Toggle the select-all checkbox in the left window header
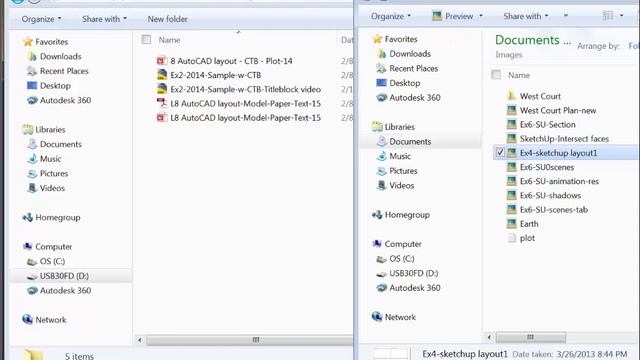The width and height of the screenshot is (640, 360). point(146,40)
